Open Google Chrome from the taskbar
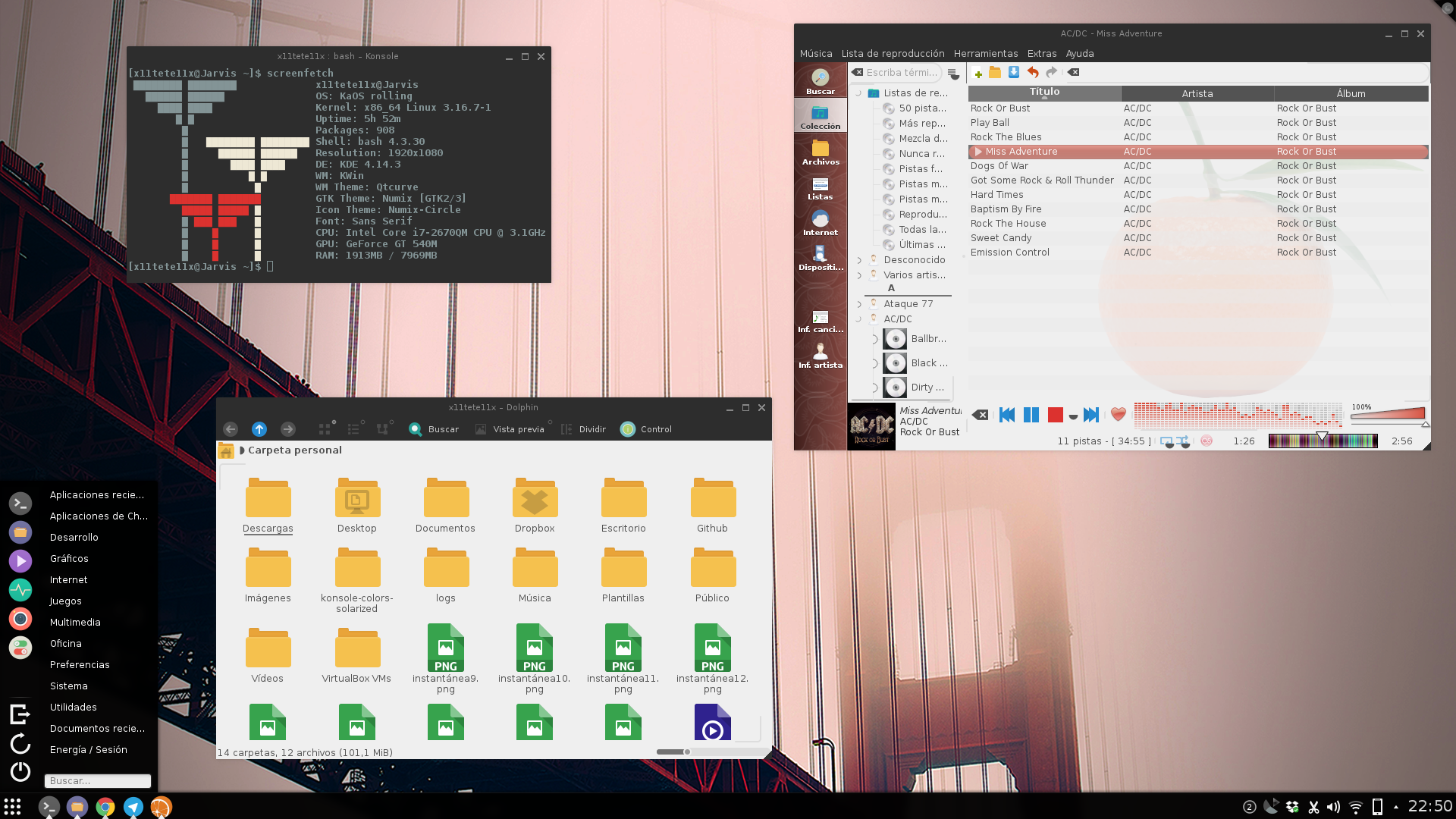Screen dimensions: 1456x819 (105, 807)
